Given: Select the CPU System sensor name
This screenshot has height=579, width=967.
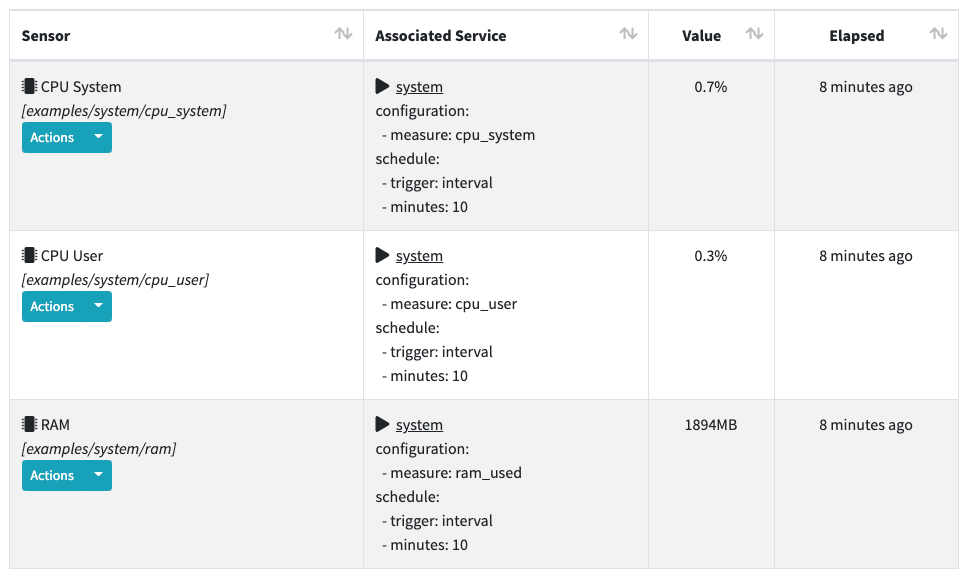Looking at the screenshot, I should 81,87.
